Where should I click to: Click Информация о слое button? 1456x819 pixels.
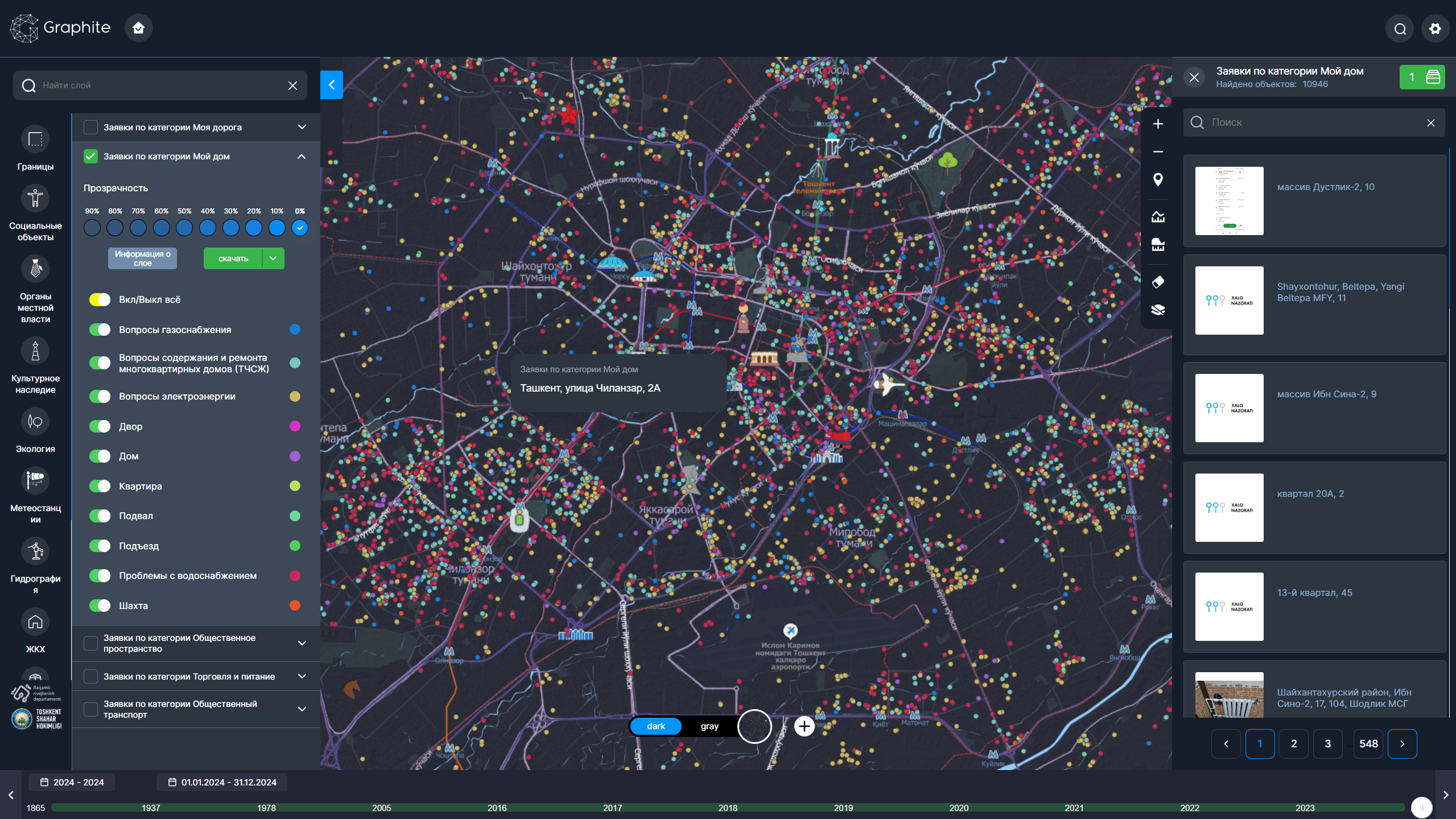tap(142, 258)
